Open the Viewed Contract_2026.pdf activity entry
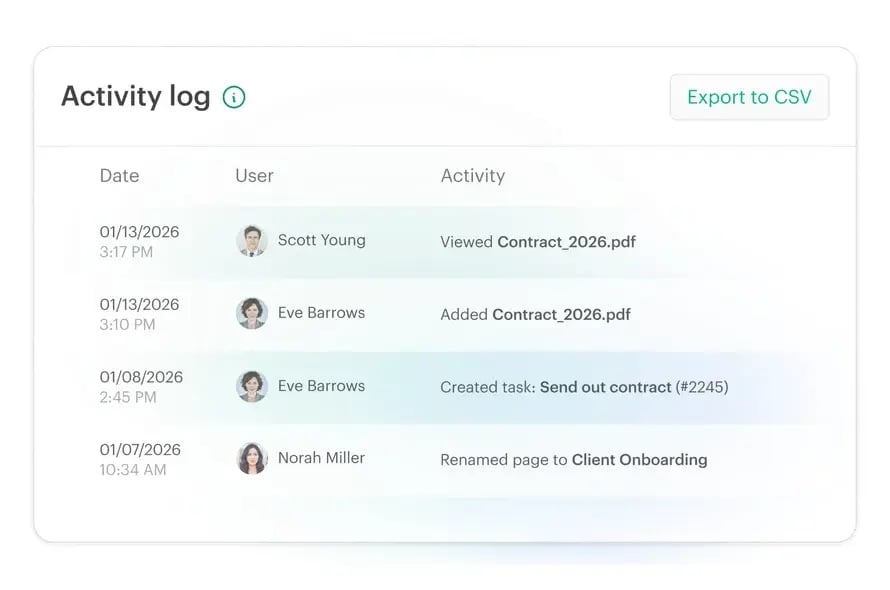Image resolution: width=890 pixels, height=590 pixels. (x=538, y=242)
